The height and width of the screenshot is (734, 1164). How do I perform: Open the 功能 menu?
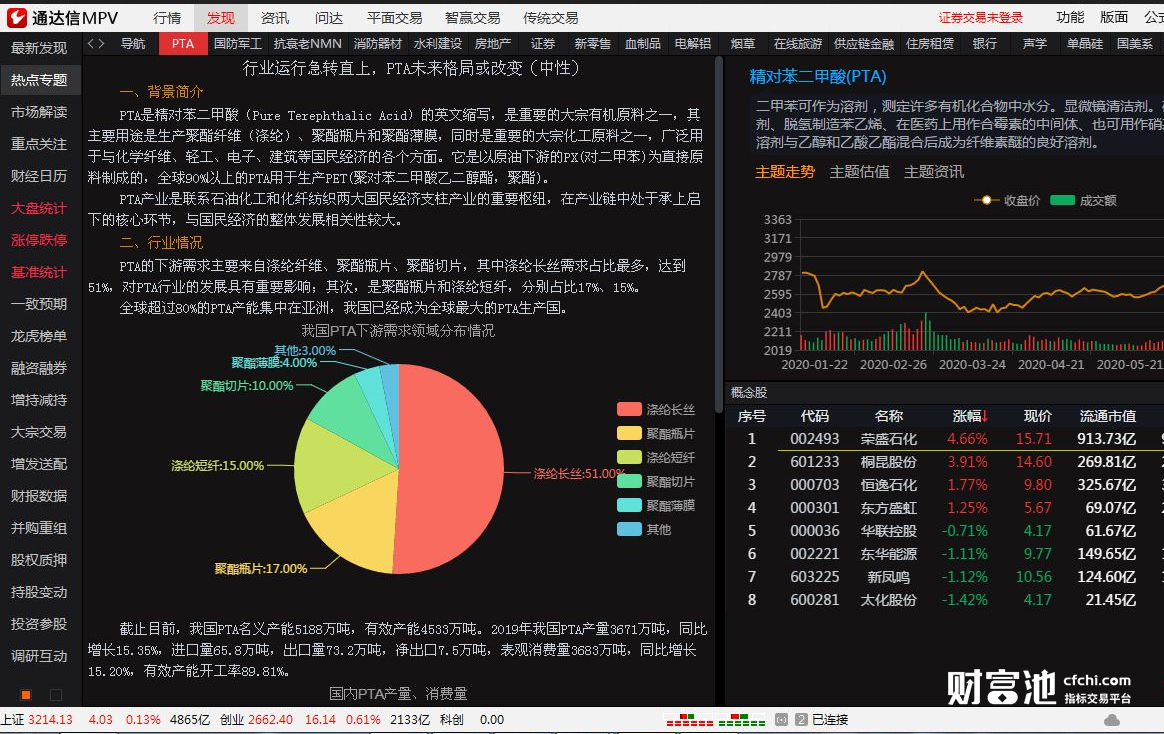coord(1070,18)
